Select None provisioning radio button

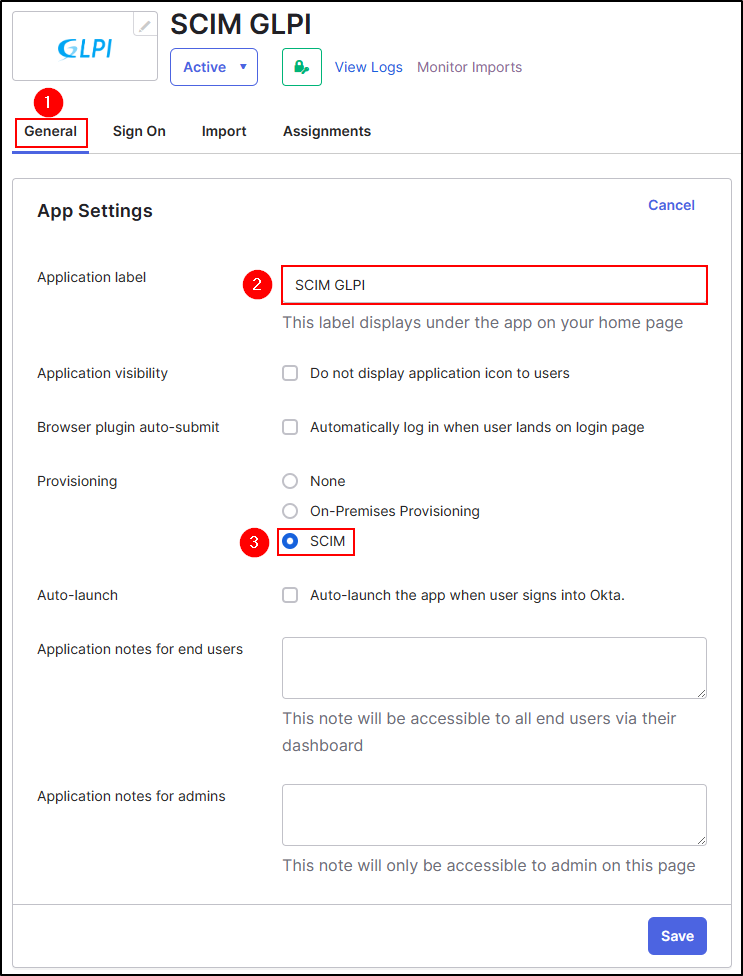point(290,481)
